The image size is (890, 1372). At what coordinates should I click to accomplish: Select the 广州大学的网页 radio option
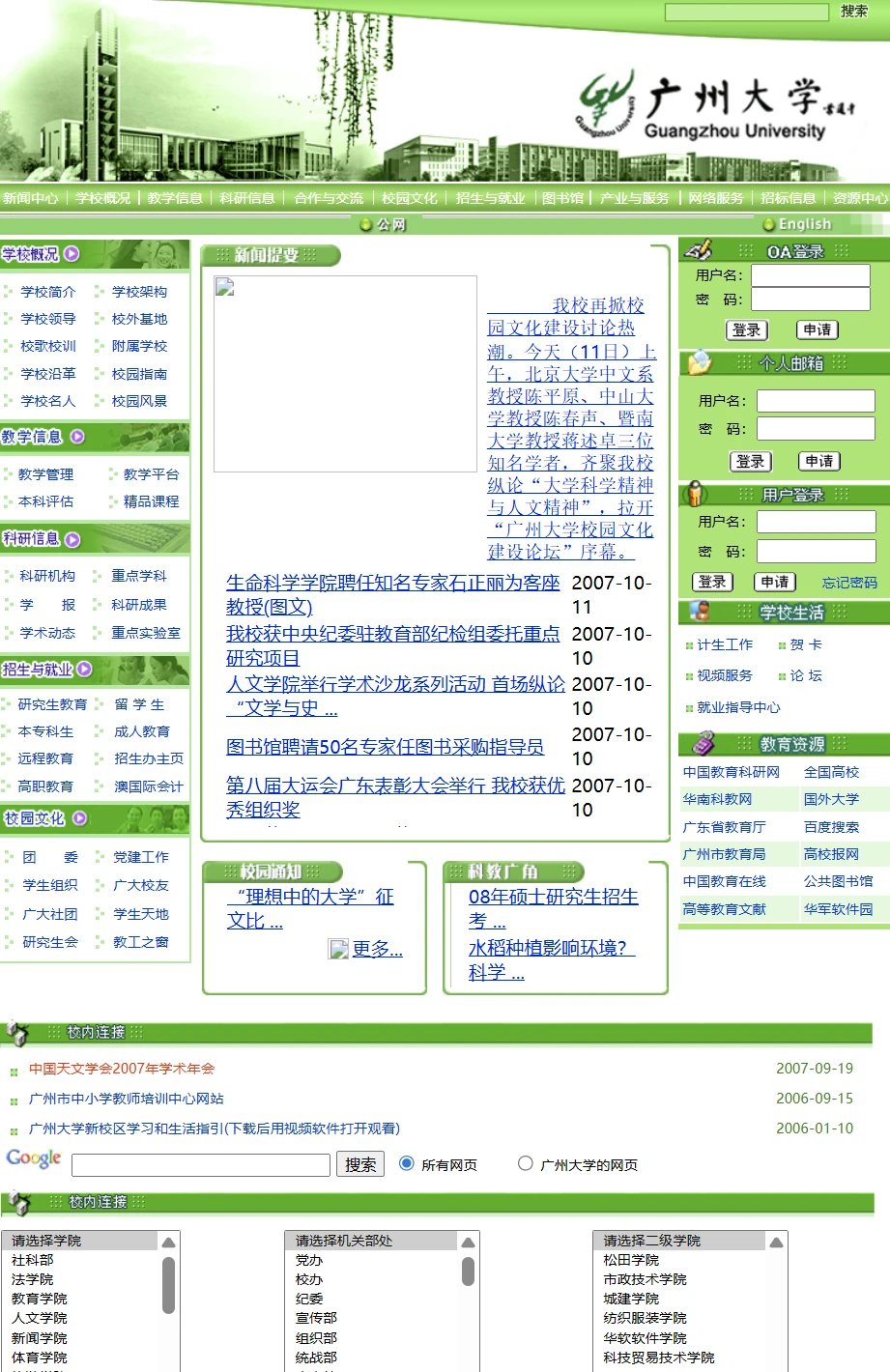coord(525,1163)
